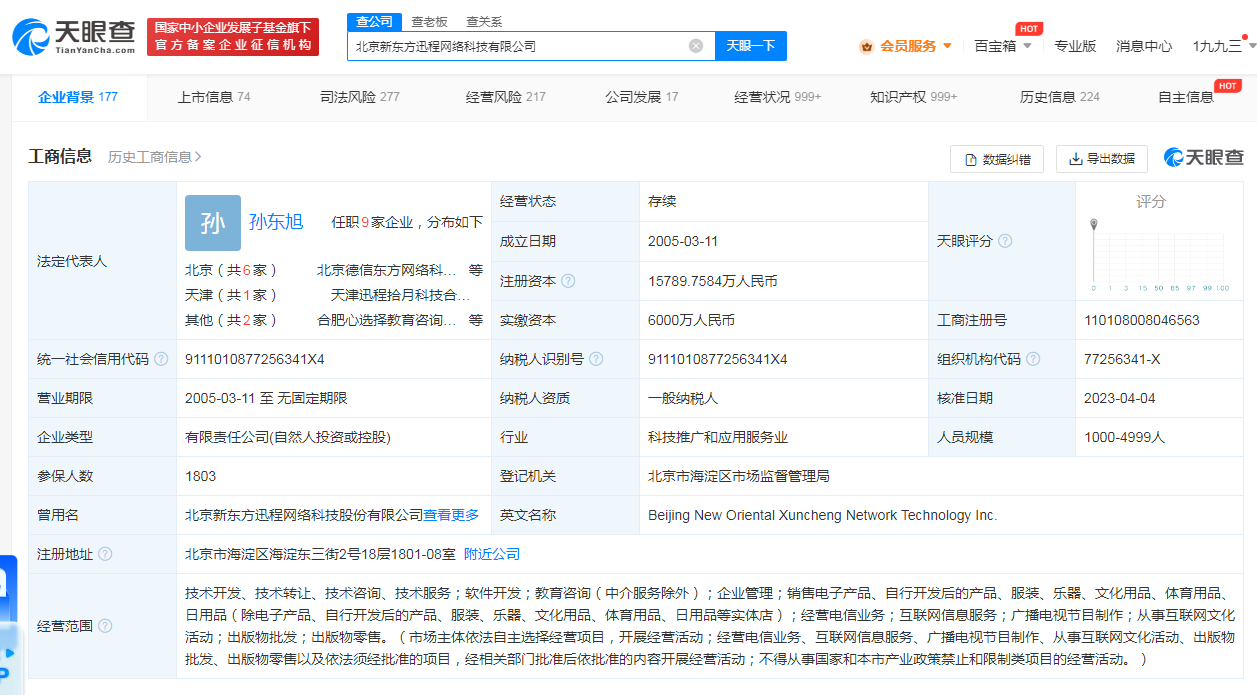Select the 登记机关 value 北京市海淀区市场监督管理局
The width and height of the screenshot is (1257, 695).
[x=739, y=476]
